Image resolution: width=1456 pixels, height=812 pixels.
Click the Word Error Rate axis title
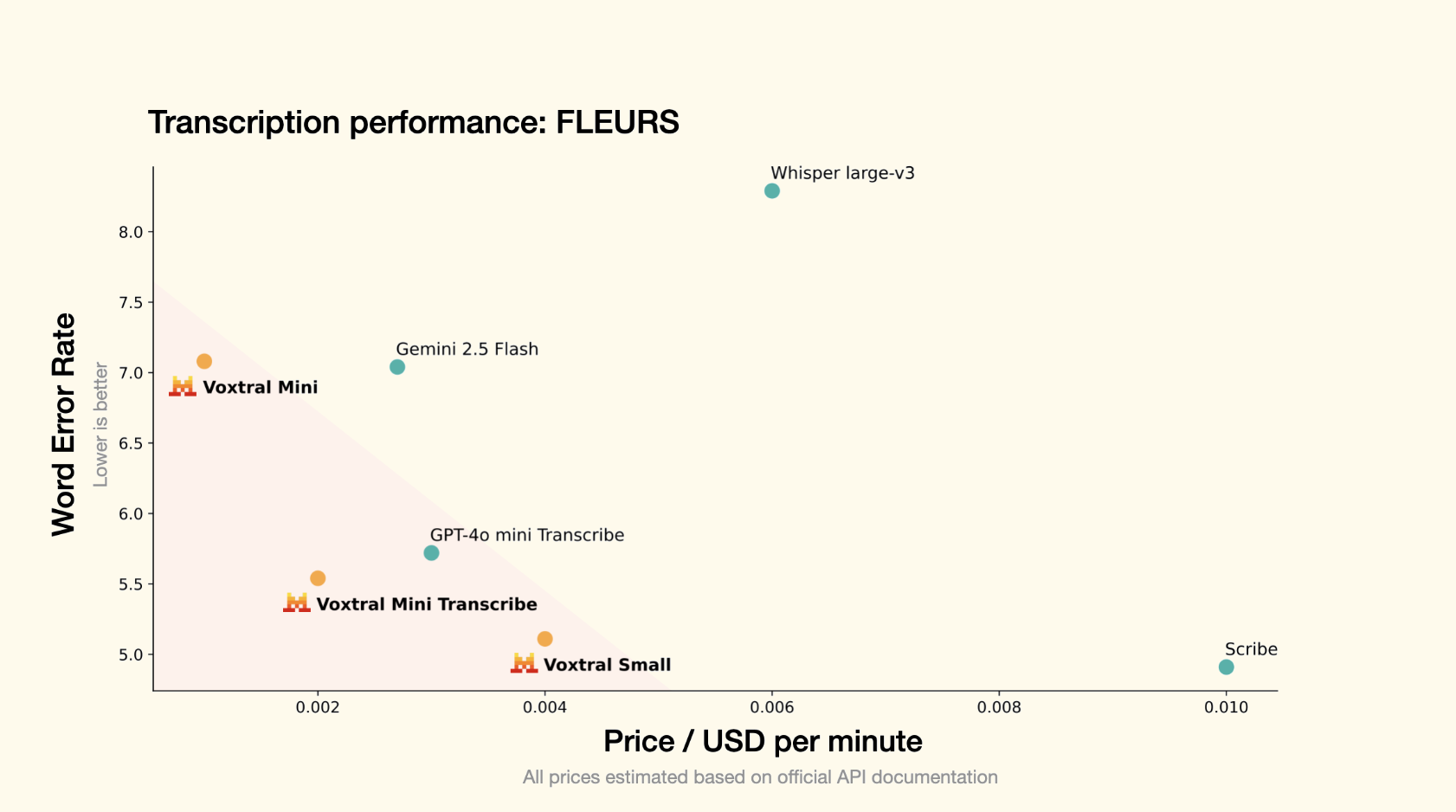[x=64, y=424]
